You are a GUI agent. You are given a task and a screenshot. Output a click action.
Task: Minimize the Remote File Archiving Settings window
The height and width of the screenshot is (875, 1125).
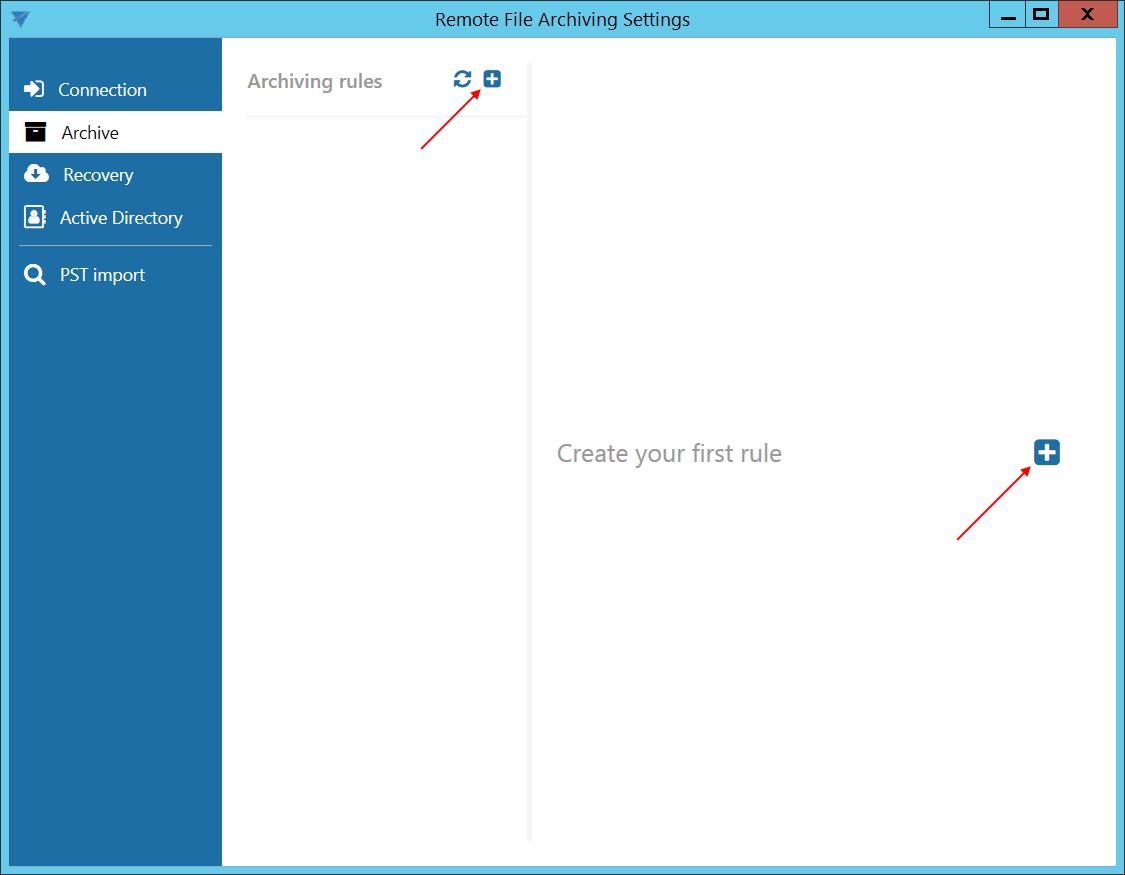[1008, 15]
